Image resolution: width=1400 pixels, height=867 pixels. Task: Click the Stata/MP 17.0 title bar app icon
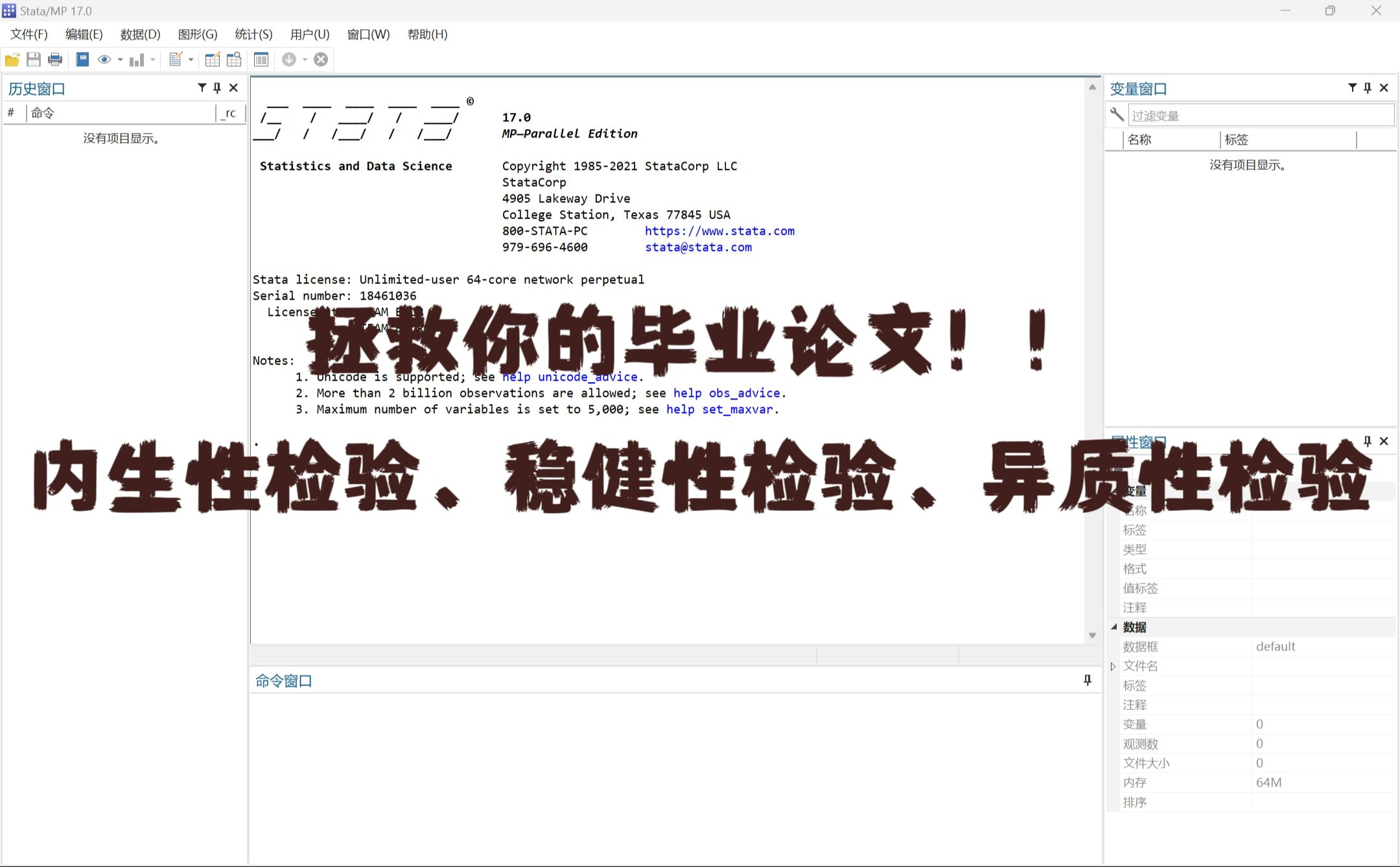[x=9, y=10]
